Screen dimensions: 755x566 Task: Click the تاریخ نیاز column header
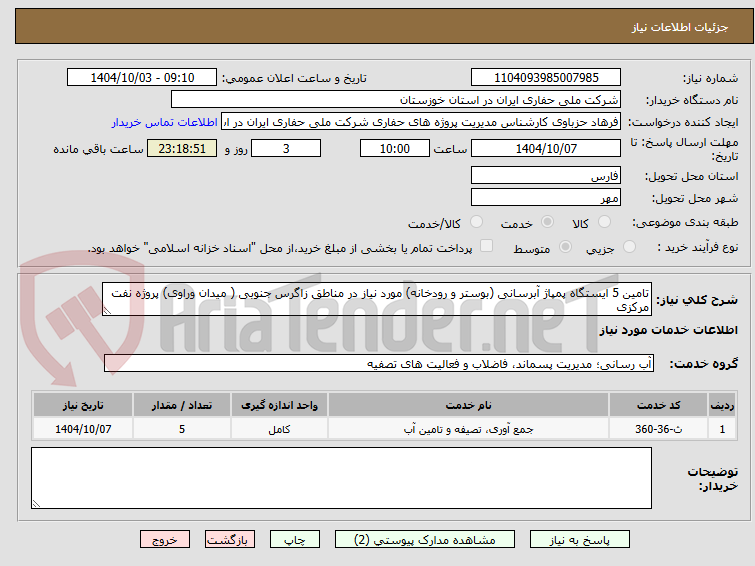(83, 405)
